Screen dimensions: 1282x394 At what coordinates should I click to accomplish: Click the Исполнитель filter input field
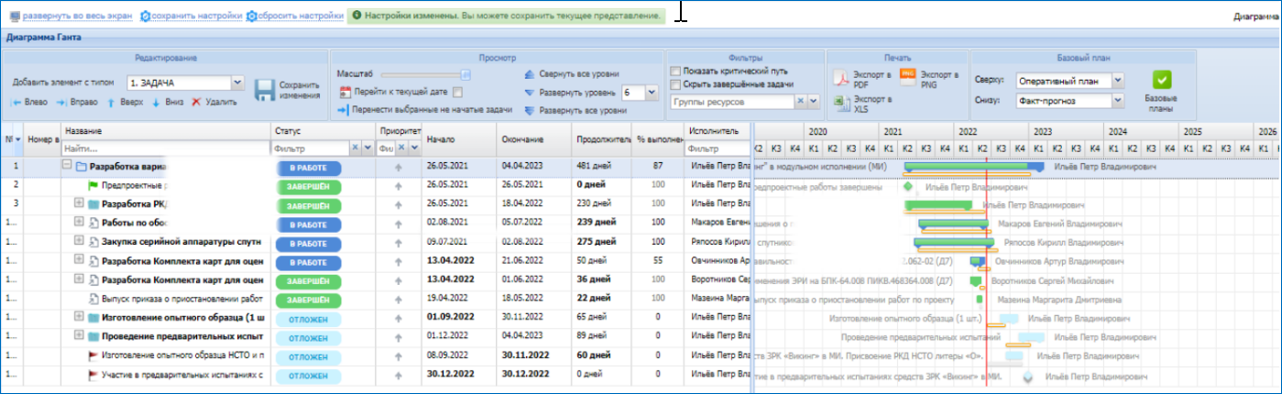(718, 148)
